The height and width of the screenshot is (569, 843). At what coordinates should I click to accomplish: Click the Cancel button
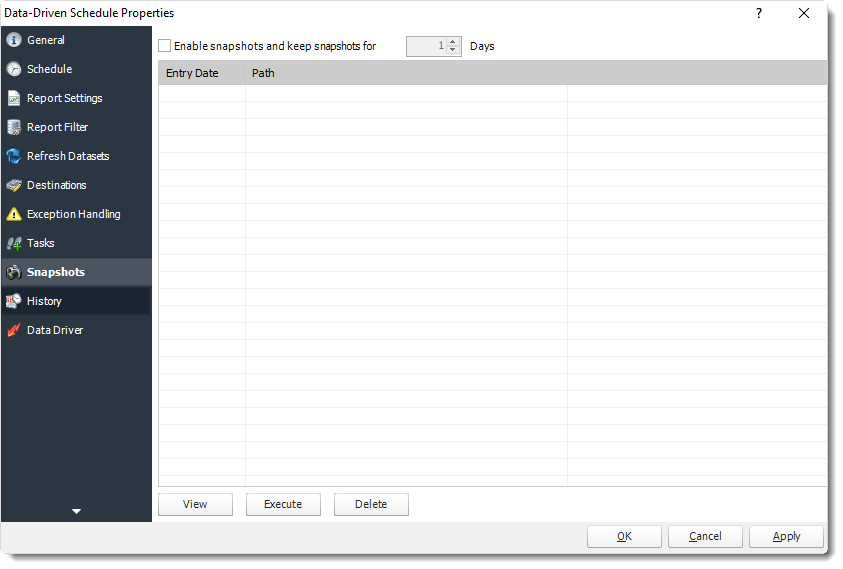705,536
